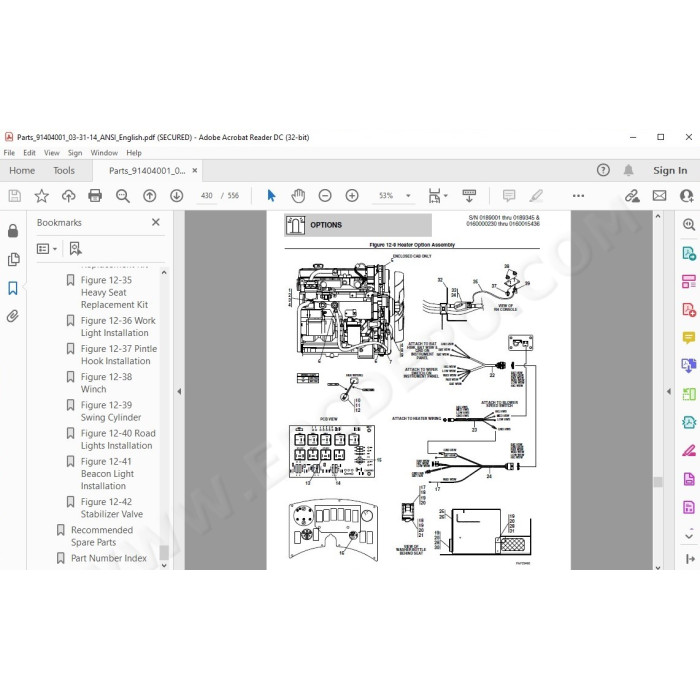The image size is (700, 700).
Task: Edit the current page number field
Action: pyautogui.click(x=207, y=196)
